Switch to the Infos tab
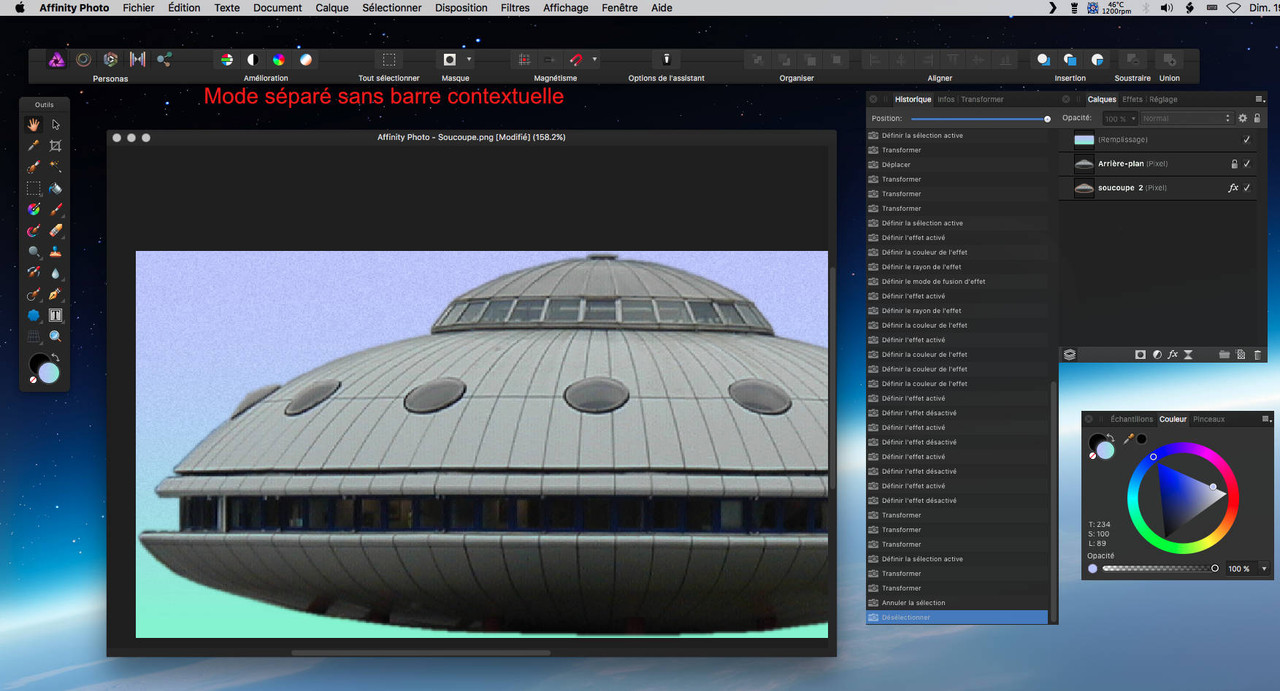 [x=945, y=99]
